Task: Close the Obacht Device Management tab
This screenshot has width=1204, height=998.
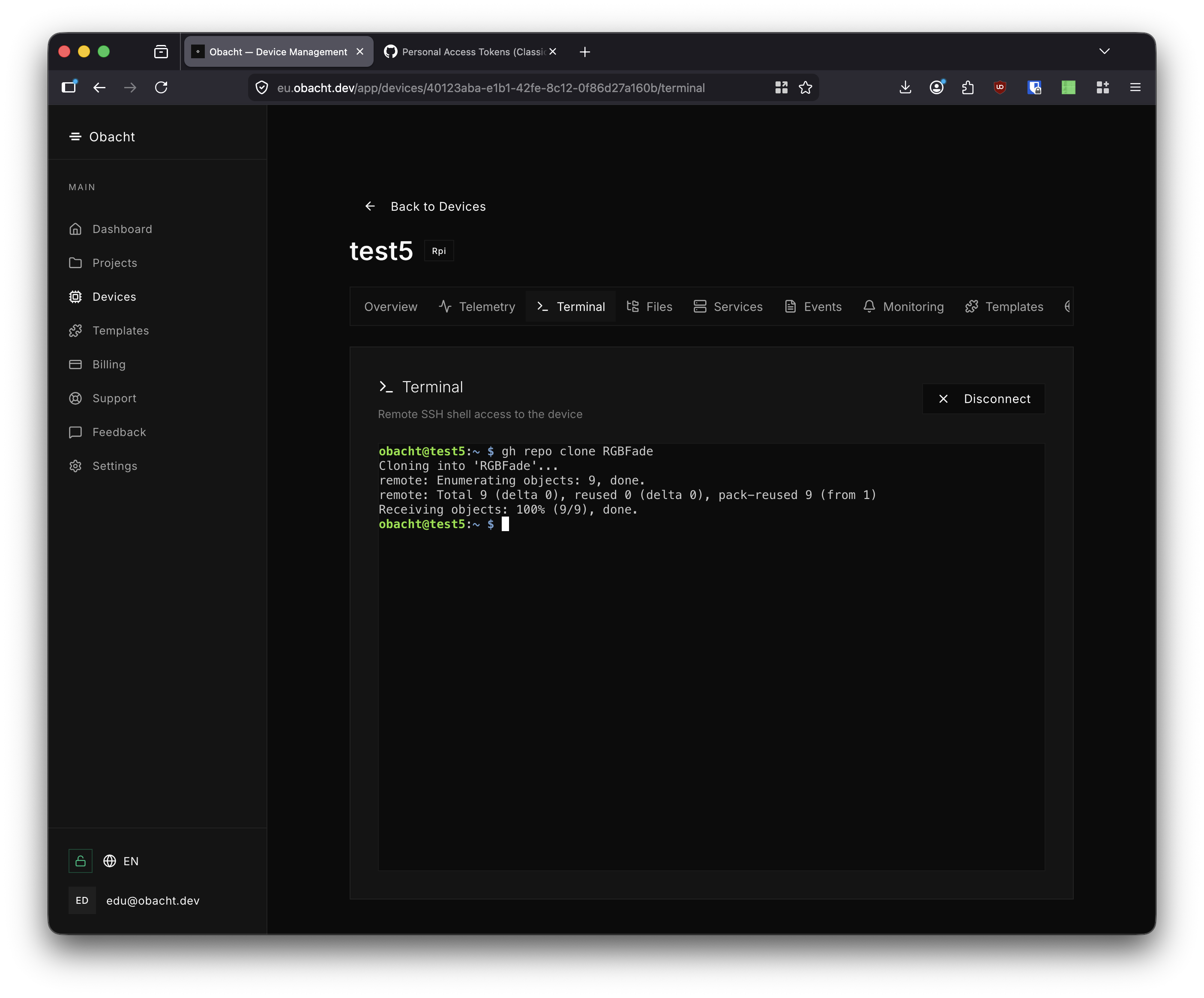Action: [x=360, y=51]
